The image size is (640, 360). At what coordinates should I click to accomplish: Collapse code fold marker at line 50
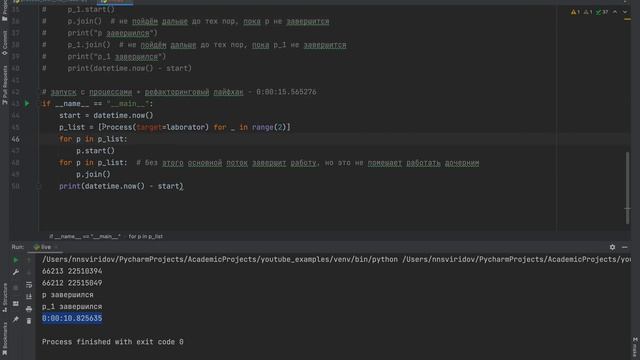coord(39,187)
